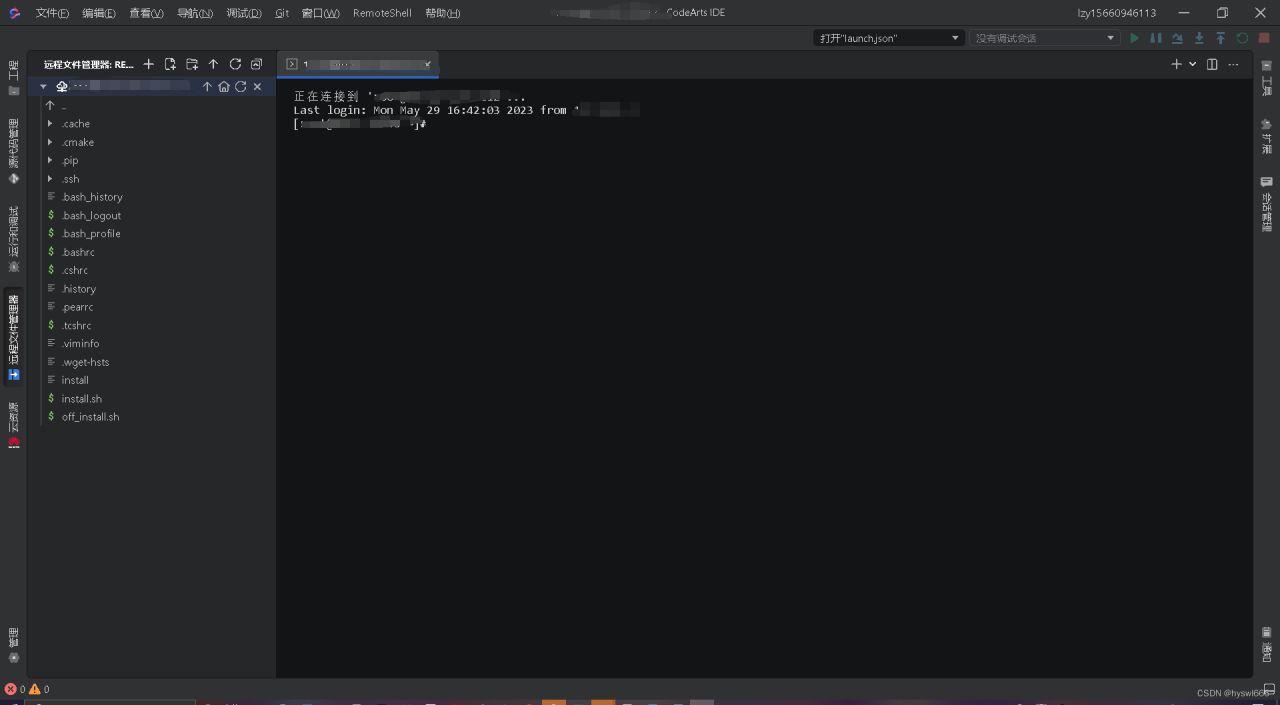Open terminal more actions ellipsis
The width and height of the screenshot is (1280, 705).
click(1234, 64)
